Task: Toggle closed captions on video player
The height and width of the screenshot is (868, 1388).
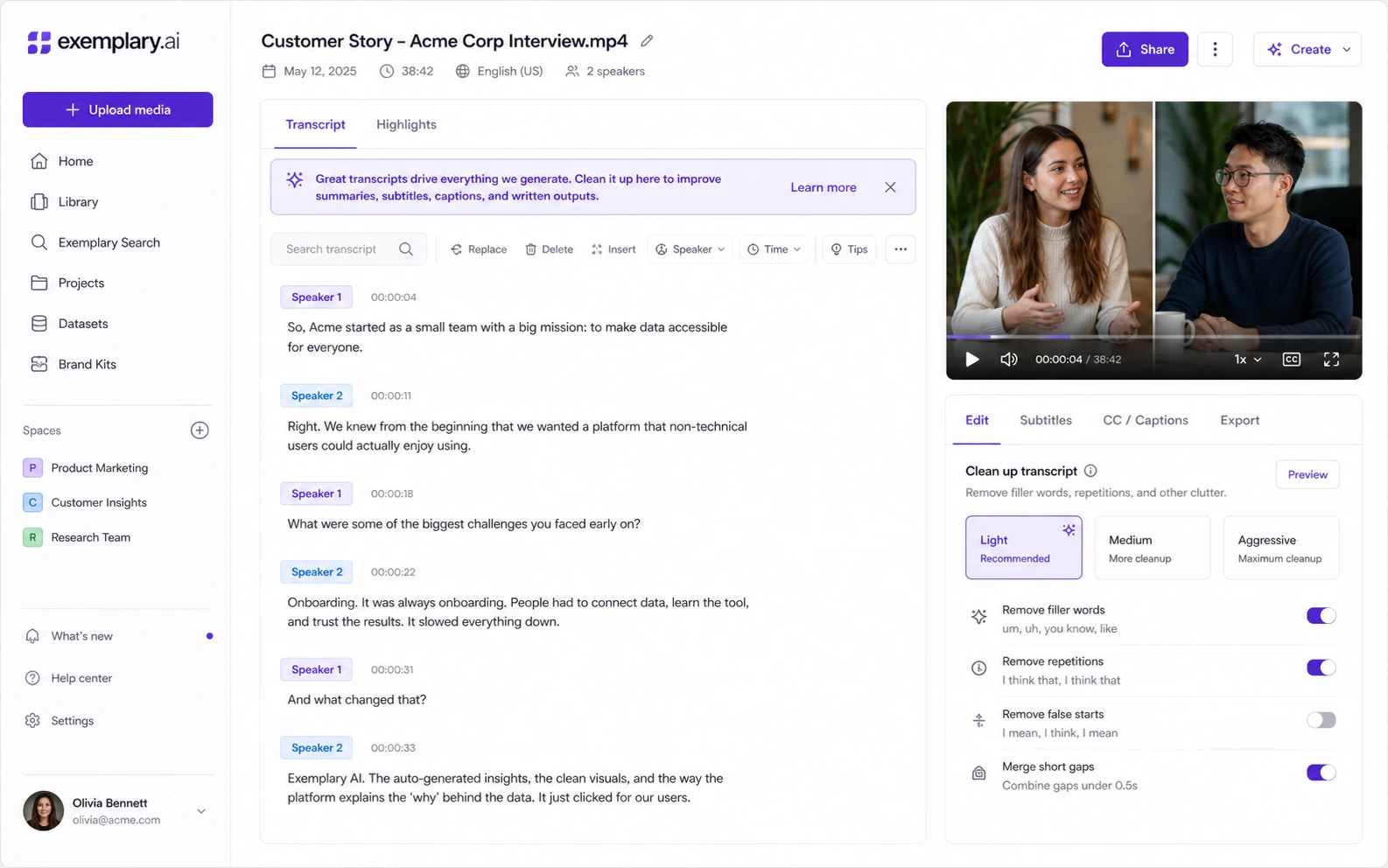Action: [x=1292, y=360]
